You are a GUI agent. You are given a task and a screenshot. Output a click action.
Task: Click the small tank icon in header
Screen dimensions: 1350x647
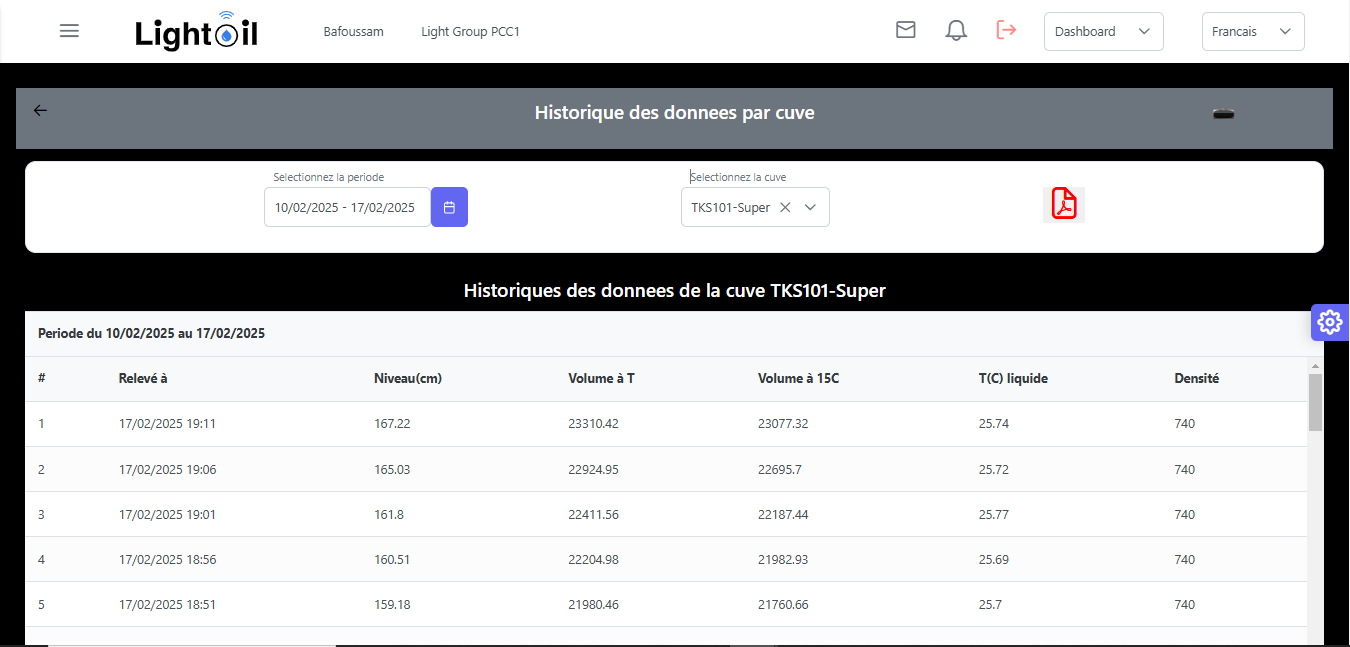coord(1223,113)
